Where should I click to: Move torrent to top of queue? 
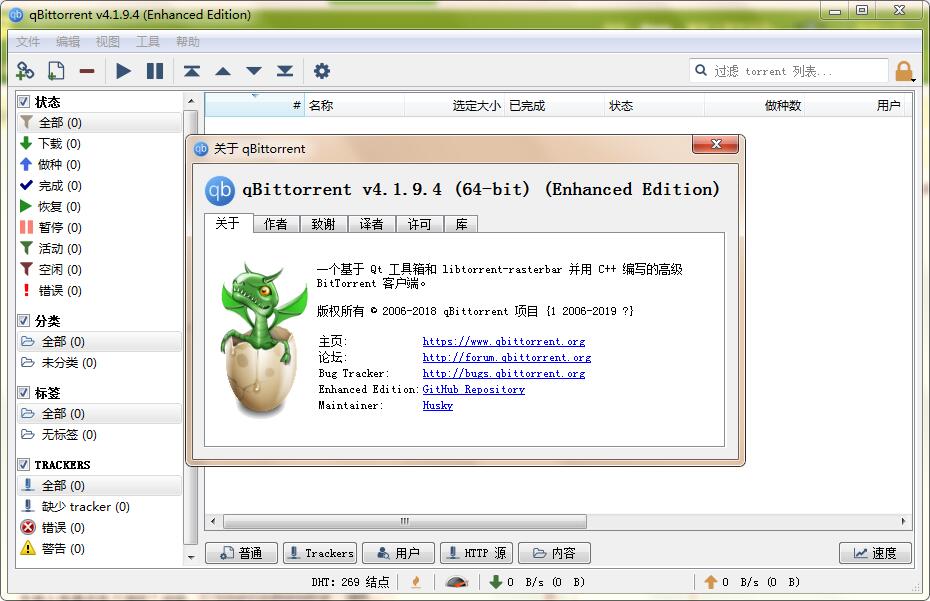(x=192, y=70)
